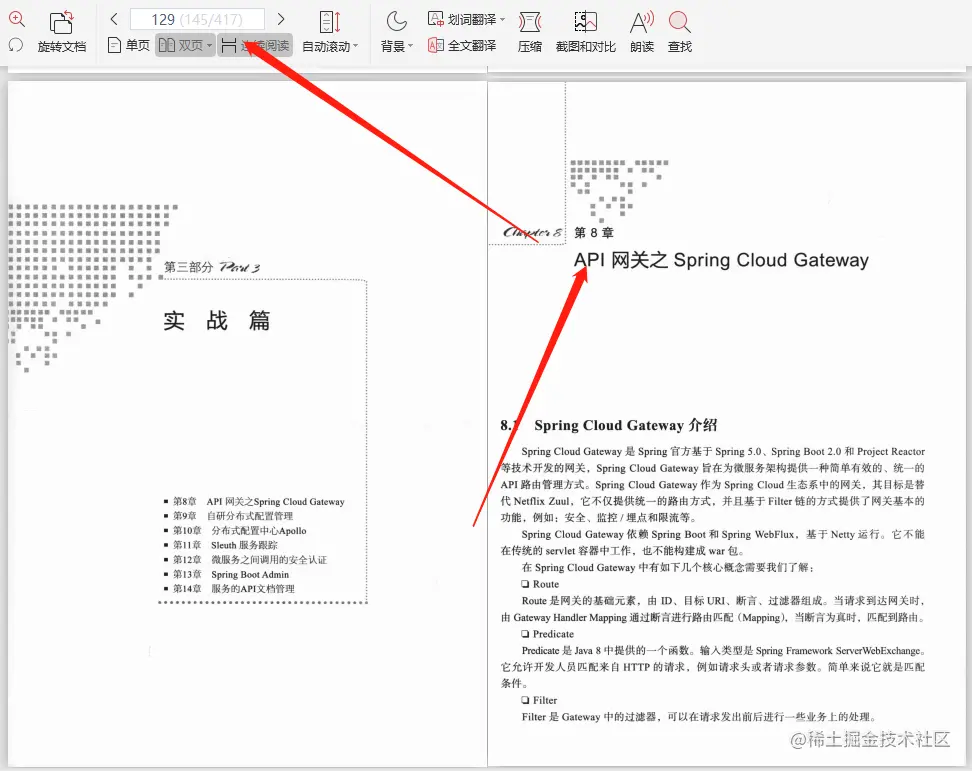Image resolution: width=972 pixels, height=771 pixels.
Task: Toggle 连续阅读 continuous reading mode
Action: (255, 45)
